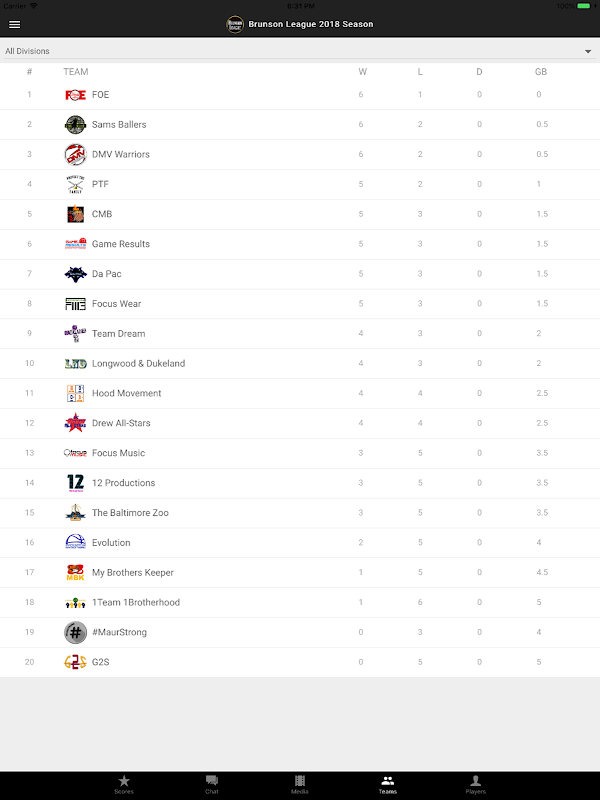This screenshot has width=600, height=800.
Task: Open the hamburger menu
Action: point(14,24)
